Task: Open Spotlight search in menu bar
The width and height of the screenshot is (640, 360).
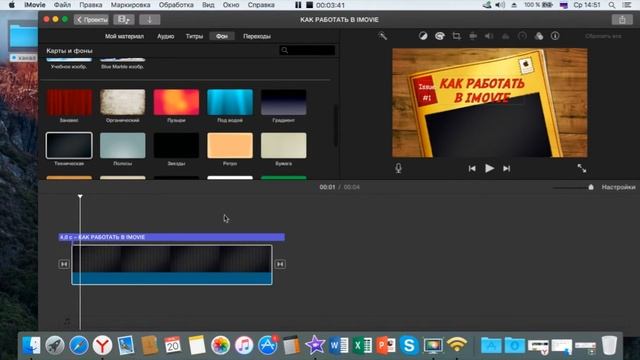Action: [x=612, y=5]
